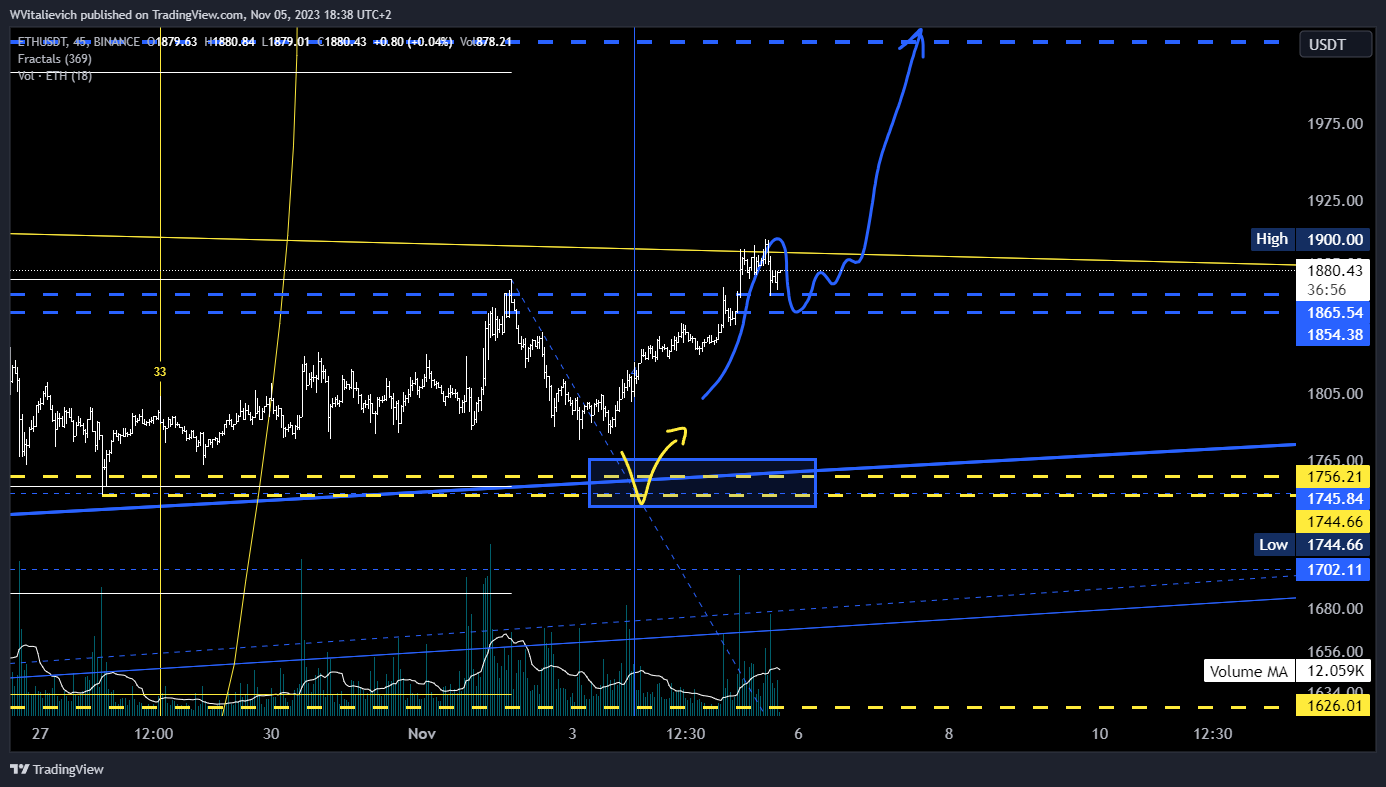The image size is (1386, 787).
Task: Select the Fractals (369) indicator legend
Action: pyautogui.click(x=55, y=59)
